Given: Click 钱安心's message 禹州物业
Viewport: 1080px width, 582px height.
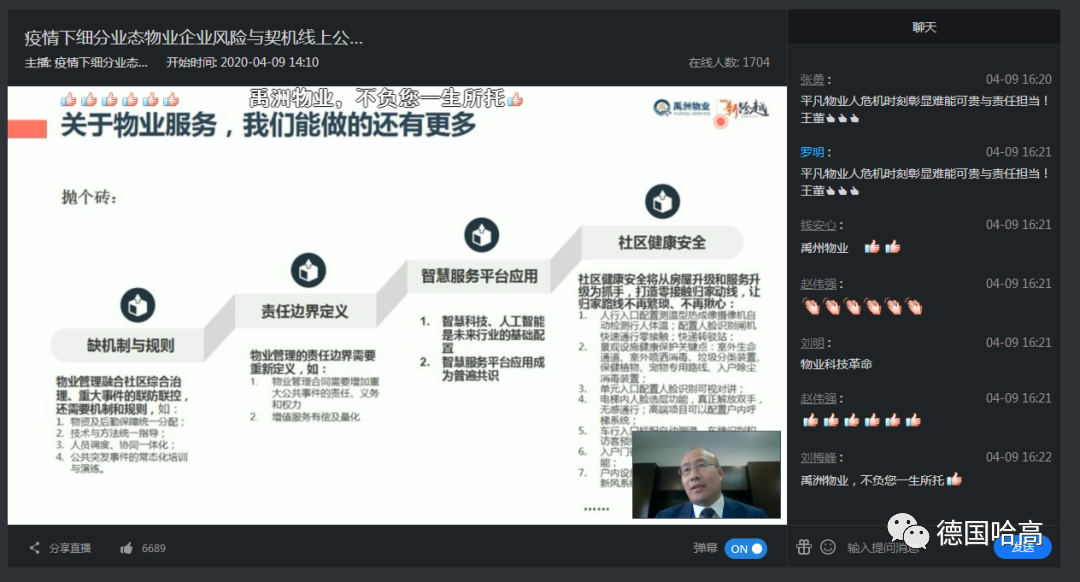Looking at the screenshot, I should [824, 248].
